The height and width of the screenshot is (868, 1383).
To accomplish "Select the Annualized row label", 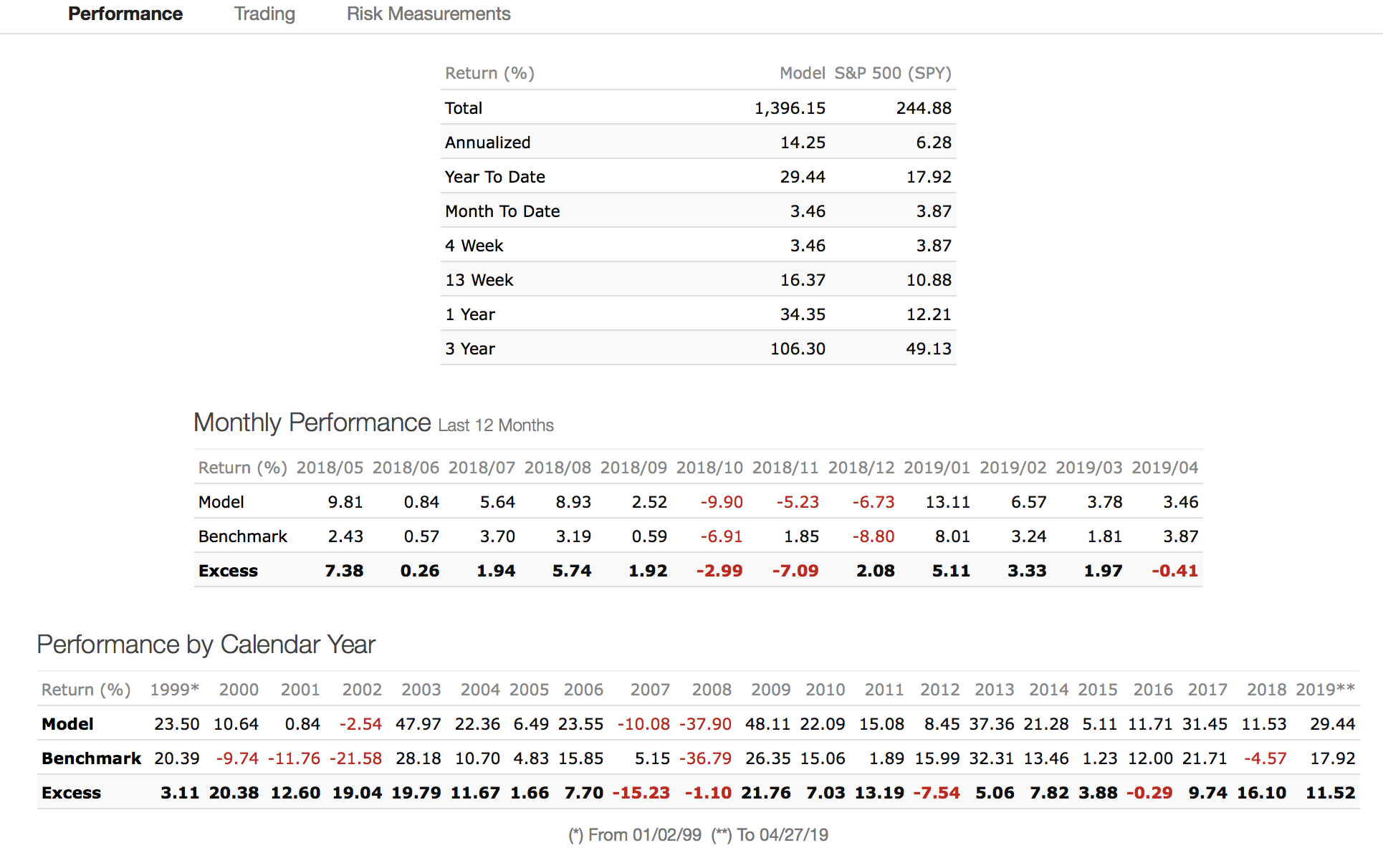I will [x=487, y=143].
